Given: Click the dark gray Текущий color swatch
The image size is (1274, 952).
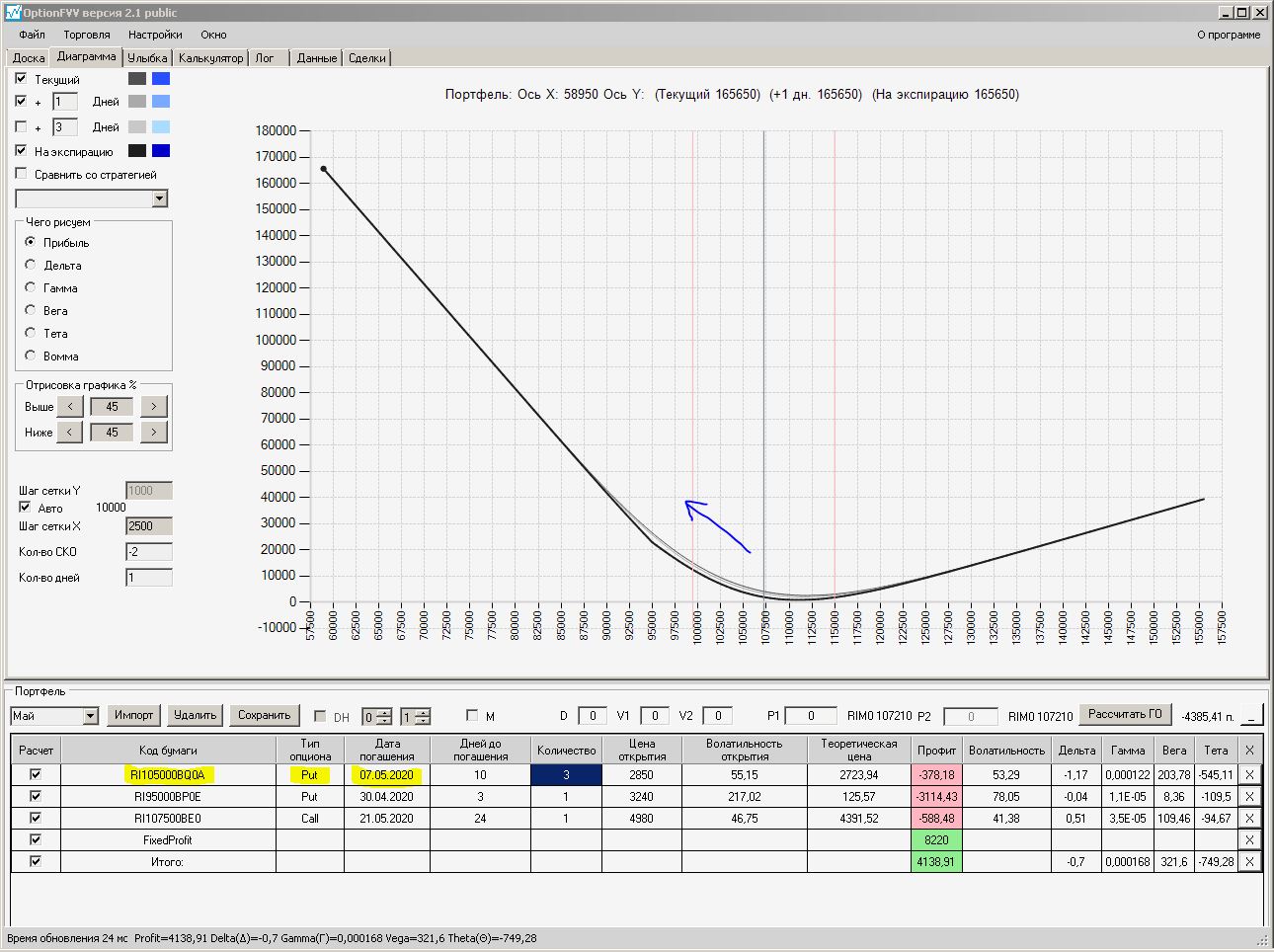Looking at the screenshot, I should [x=137, y=79].
